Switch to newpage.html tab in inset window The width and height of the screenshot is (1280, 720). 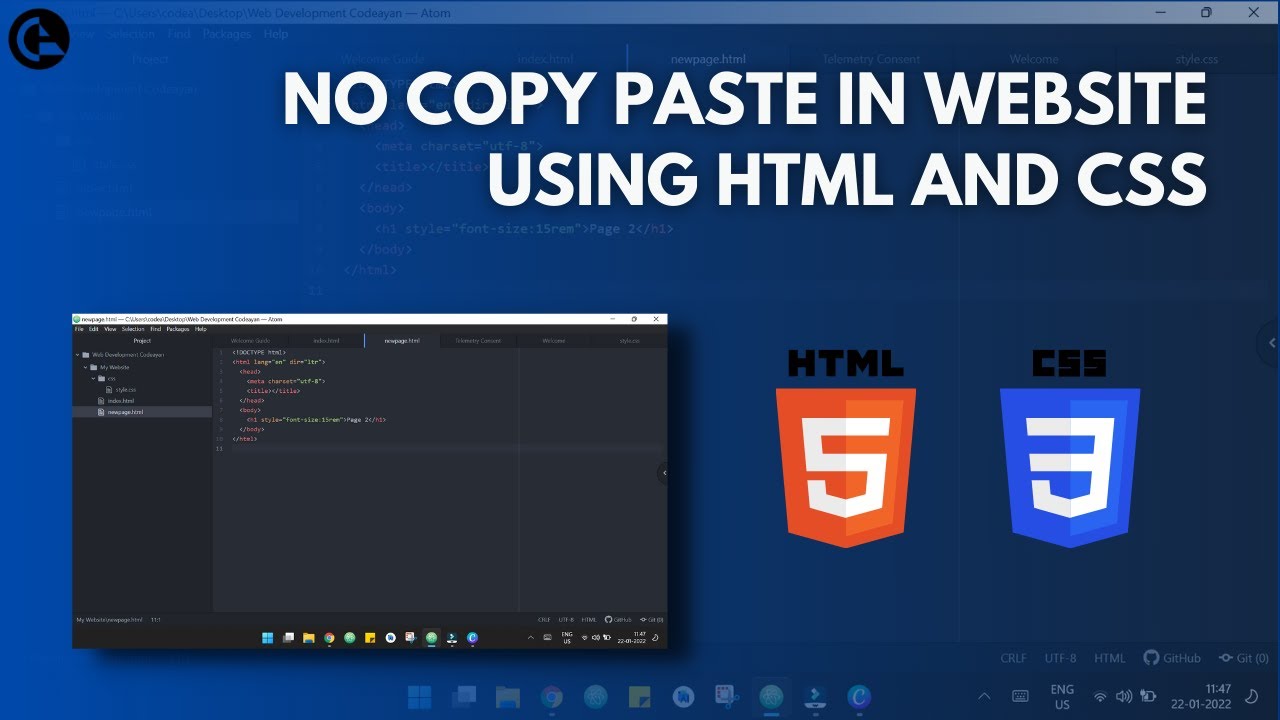point(402,341)
